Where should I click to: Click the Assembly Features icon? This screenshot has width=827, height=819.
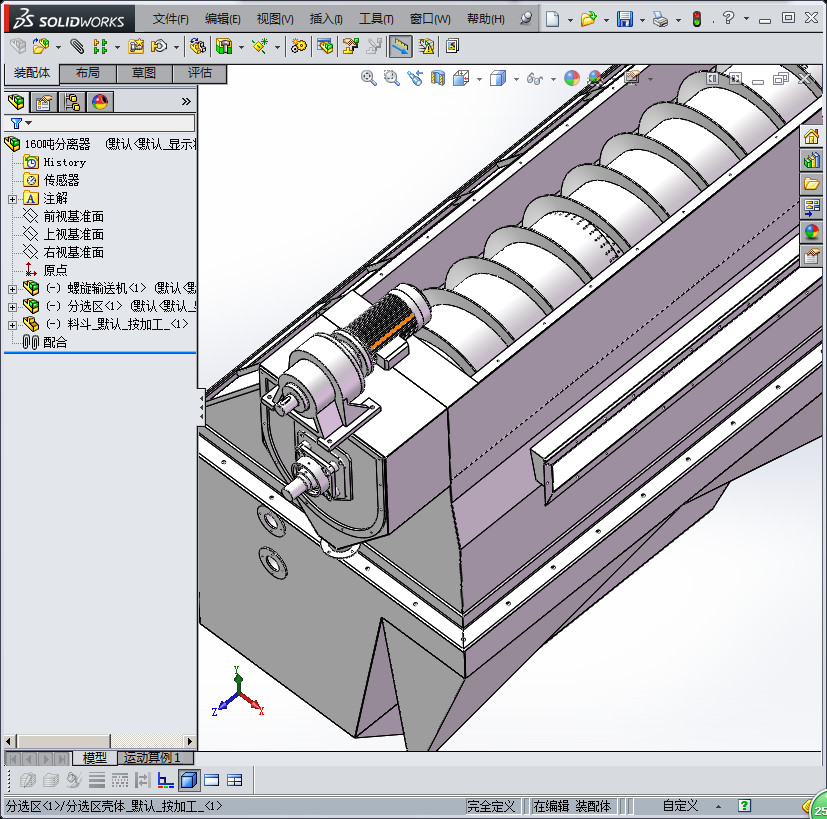pyautogui.click(x=224, y=46)
